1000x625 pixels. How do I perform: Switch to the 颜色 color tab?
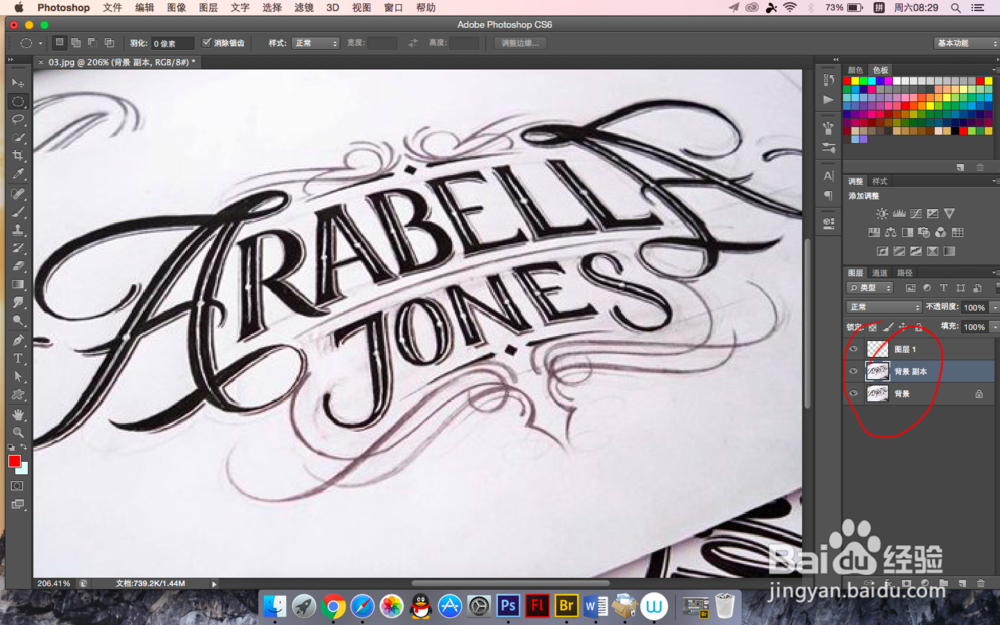855,70
